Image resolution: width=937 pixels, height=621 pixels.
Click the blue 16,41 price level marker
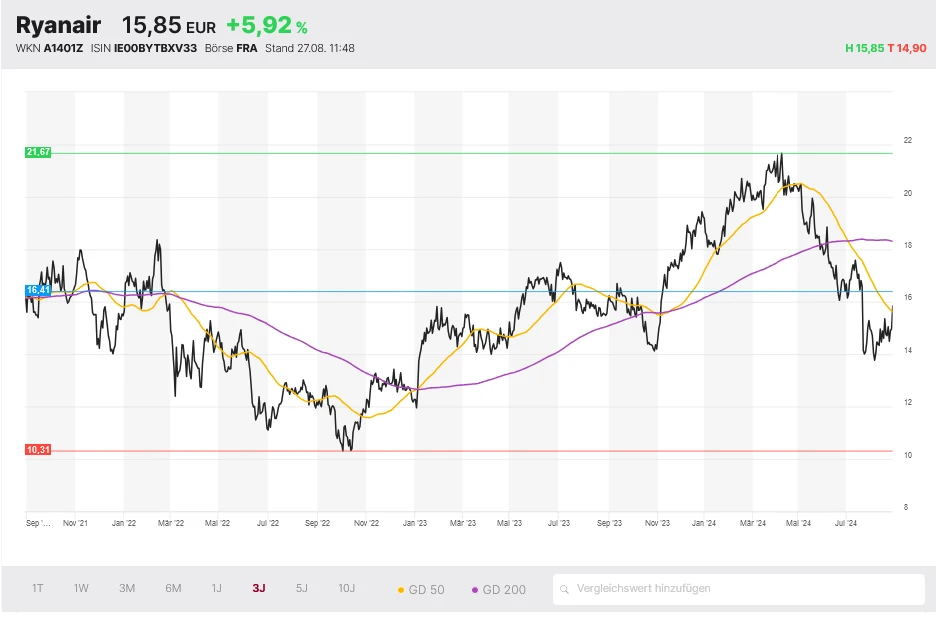pos(38,290)
